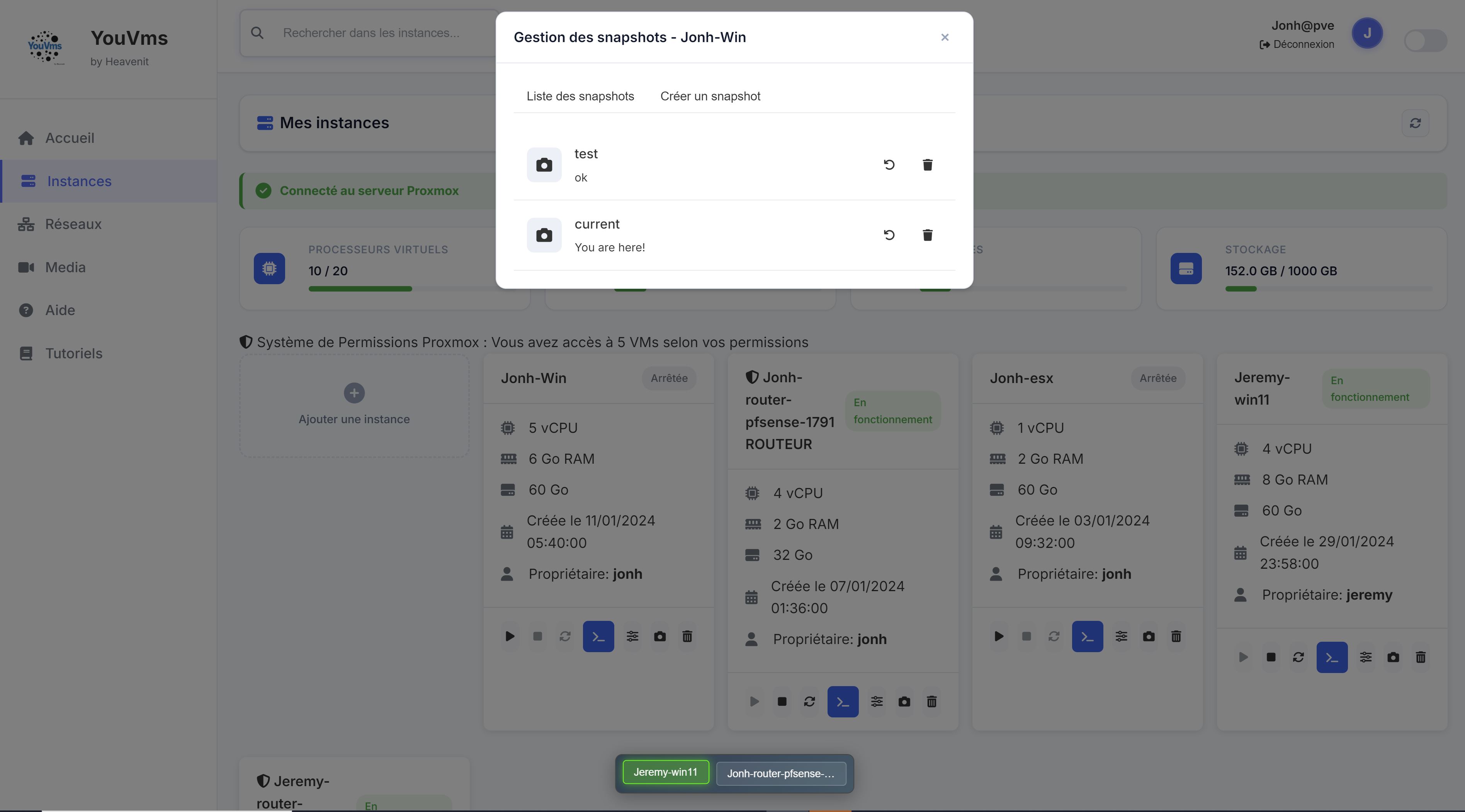
Task: Delete the Jeremy-win11 instance
Action: pyautogui.click(x=1421, y=658)
